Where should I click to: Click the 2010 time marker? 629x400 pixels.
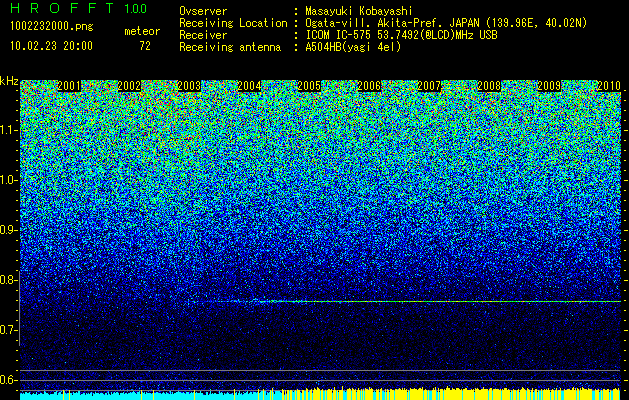(x=609, y=86)
